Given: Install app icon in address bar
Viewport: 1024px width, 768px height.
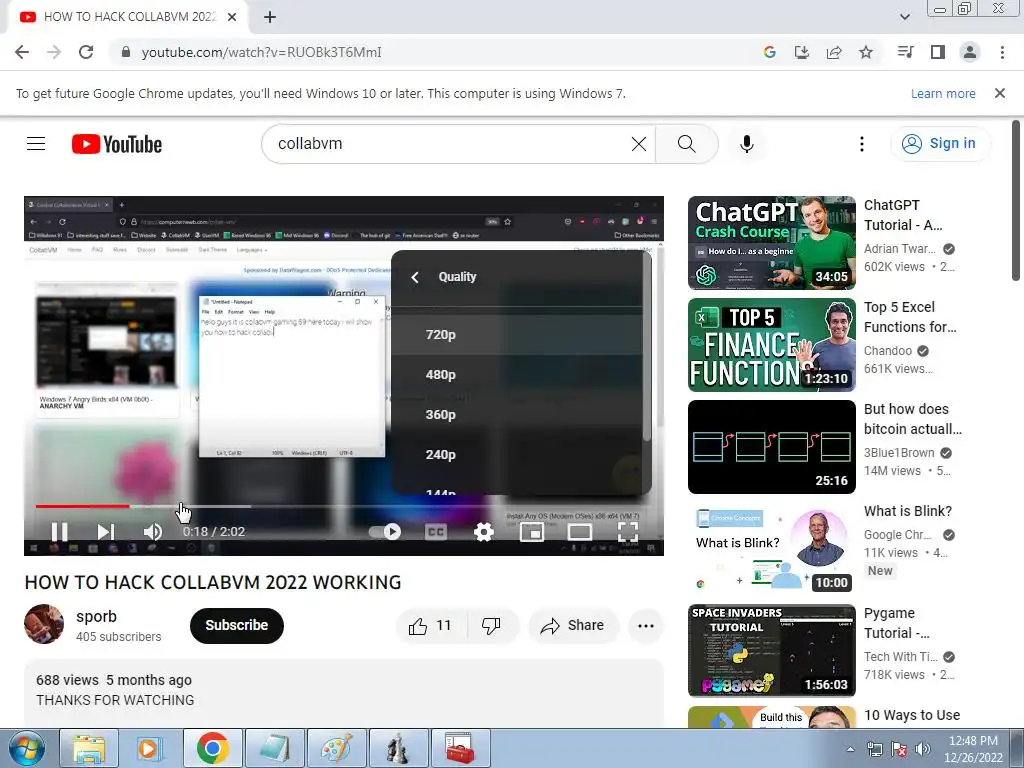Looking at the screenshot, I should point(801,52).
